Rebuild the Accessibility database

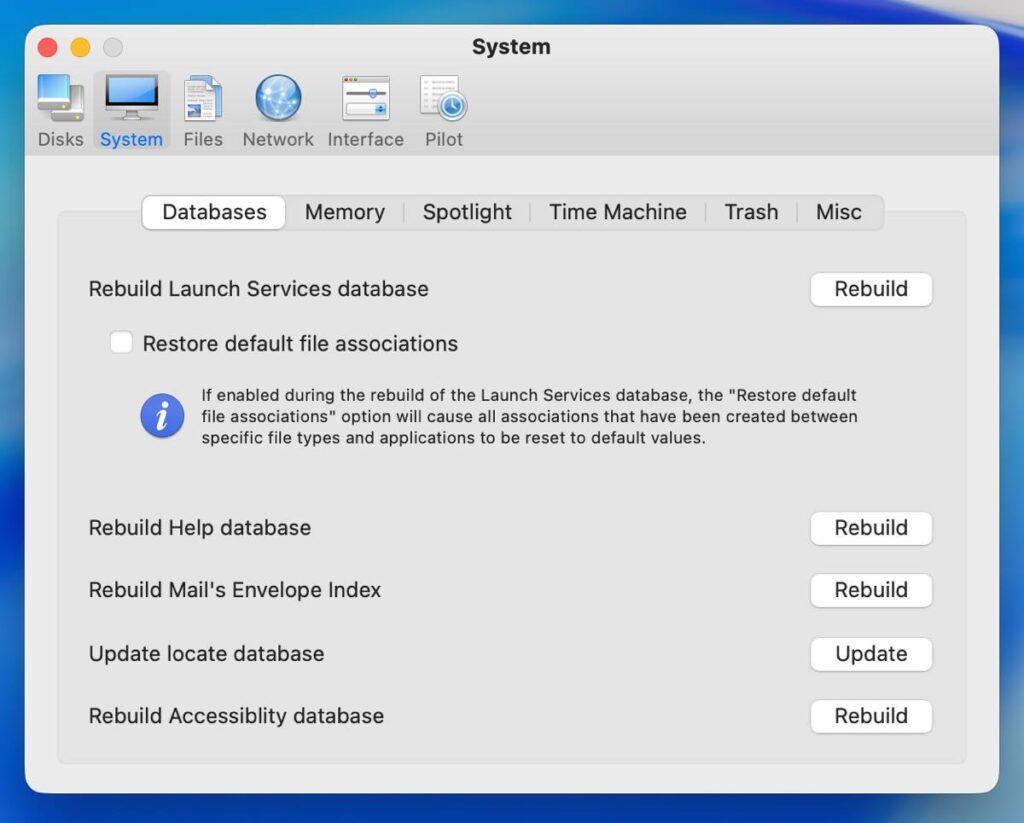pos(870,716)
